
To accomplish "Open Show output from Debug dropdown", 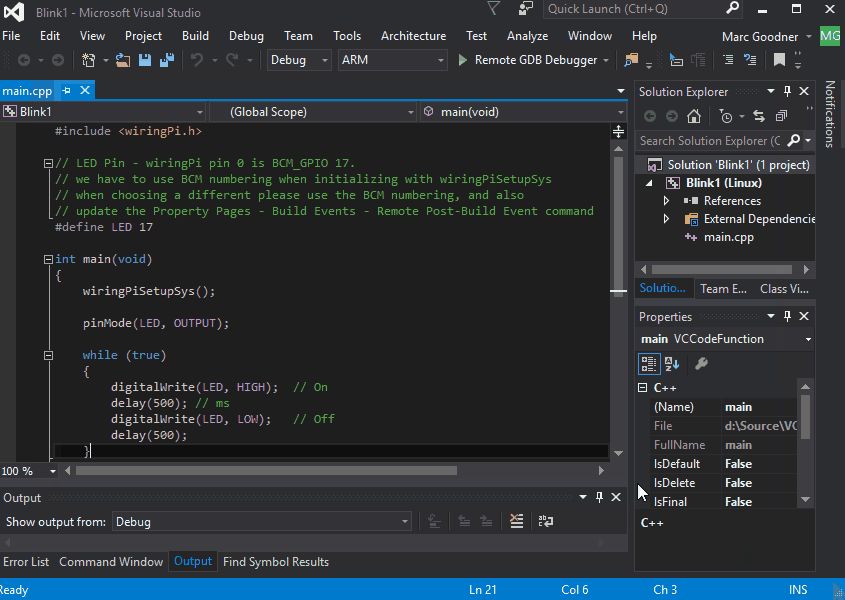I will pyautogui.click(x=261, y=522).
